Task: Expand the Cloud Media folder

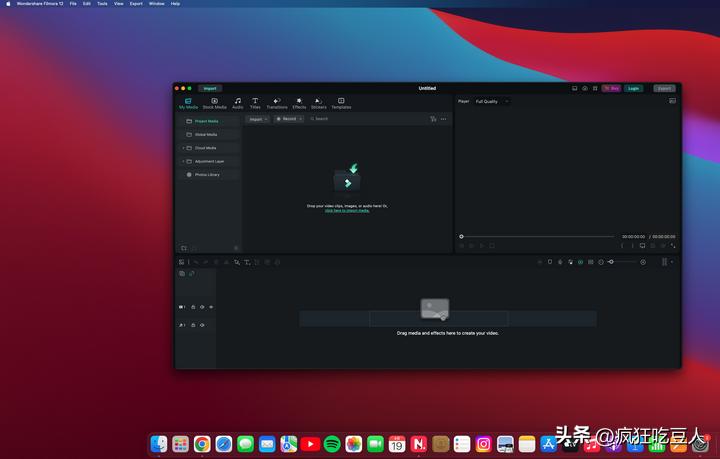Action: [183, 148]
